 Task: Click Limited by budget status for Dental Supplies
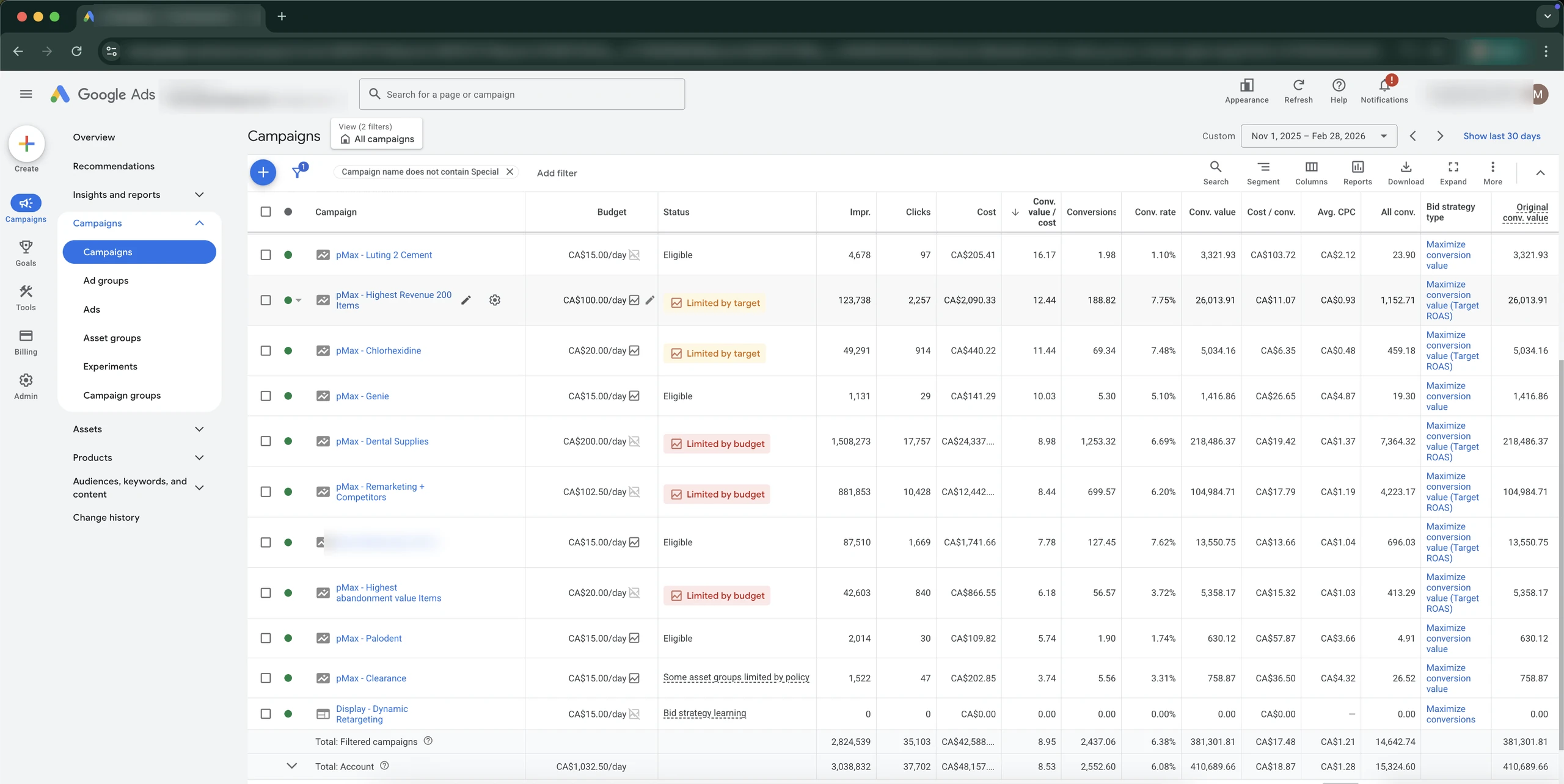(717, 444)
